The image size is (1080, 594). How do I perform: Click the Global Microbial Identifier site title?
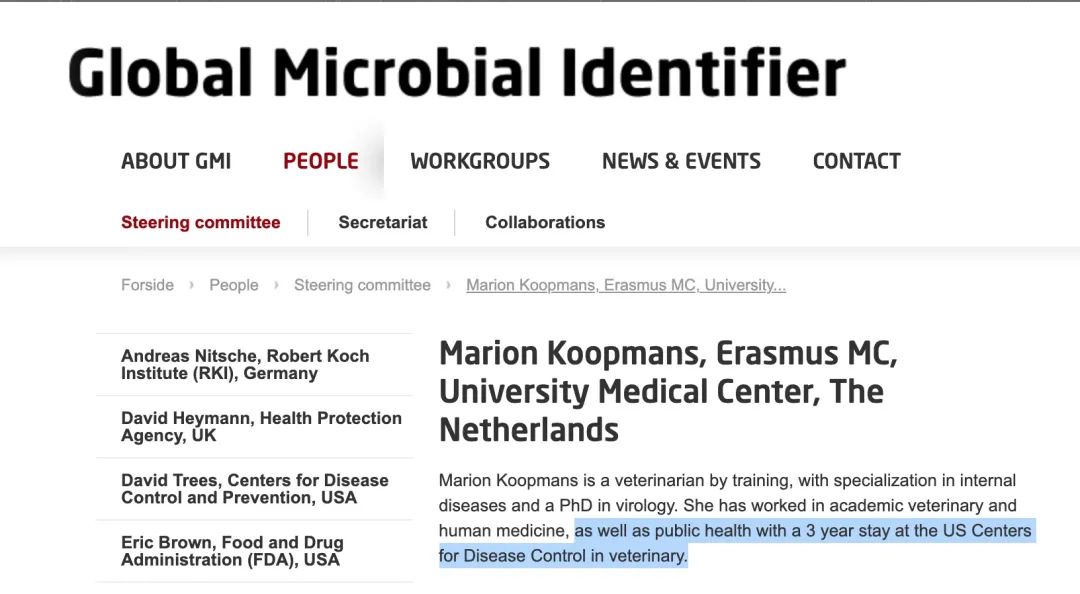(x=457, y=72)
